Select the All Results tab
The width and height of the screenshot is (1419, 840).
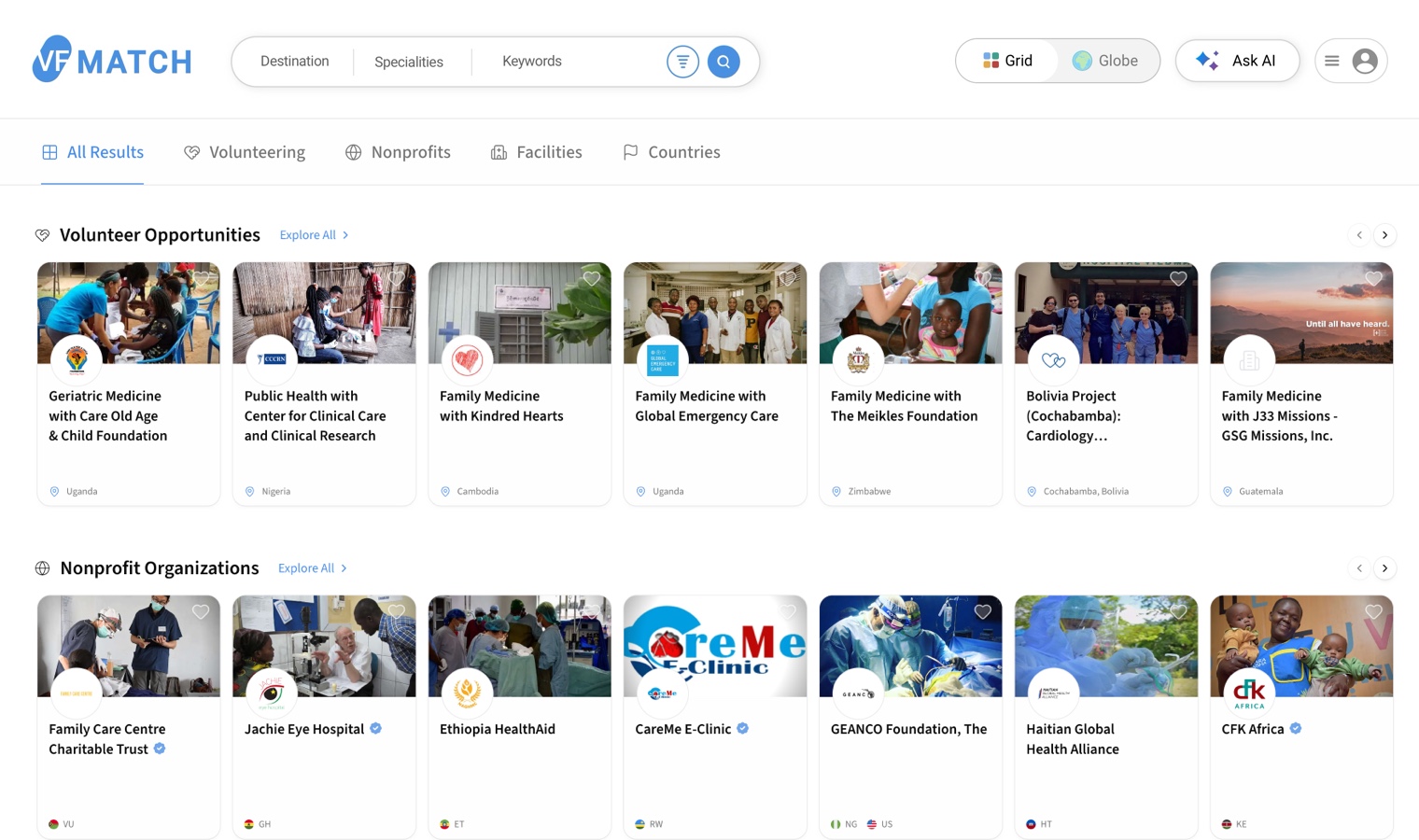[92, 152]
